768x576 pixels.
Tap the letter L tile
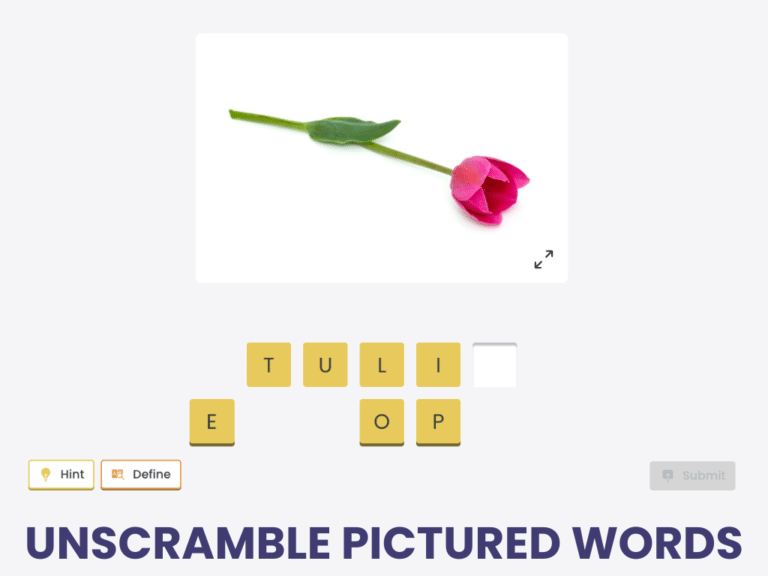tap(381, 365)
